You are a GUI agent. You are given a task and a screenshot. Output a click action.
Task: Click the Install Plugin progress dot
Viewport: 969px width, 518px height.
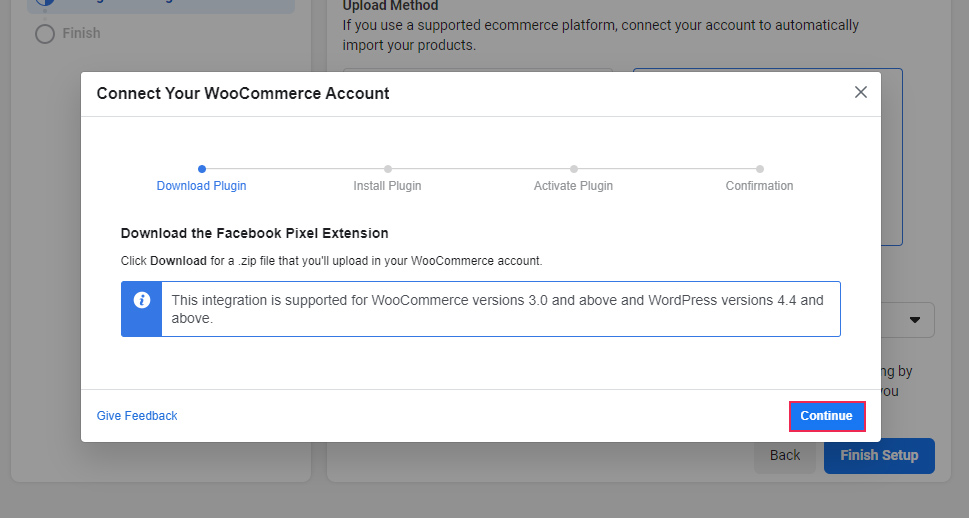tap(387, 169)
